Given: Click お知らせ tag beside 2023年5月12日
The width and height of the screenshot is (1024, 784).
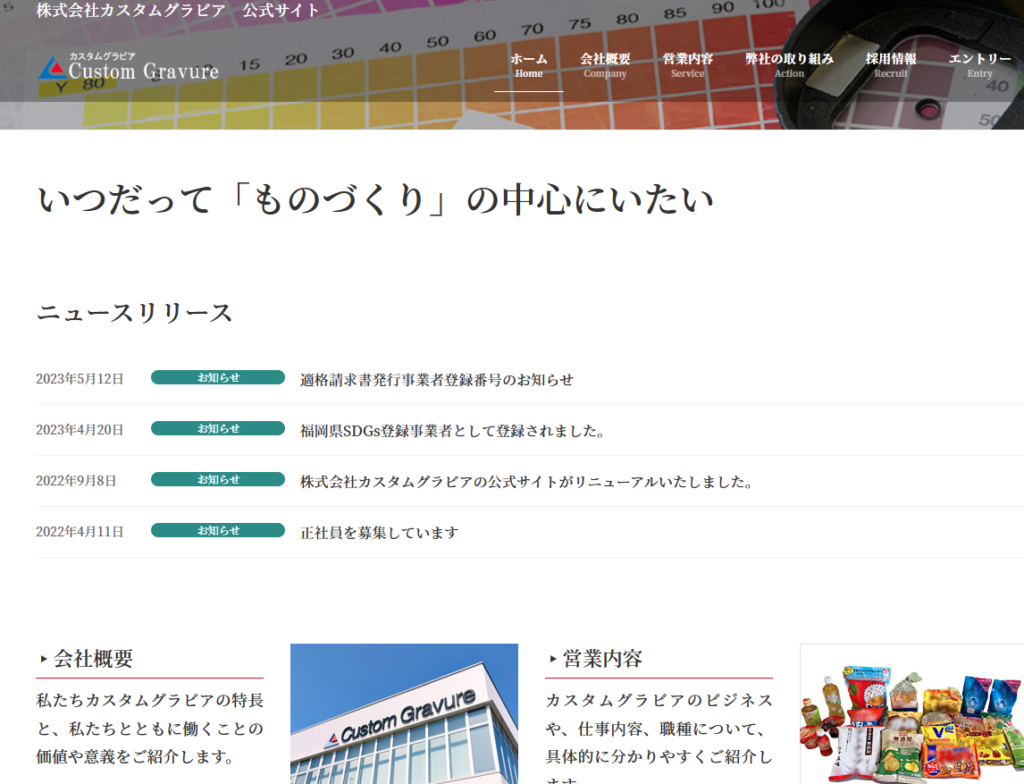Looking at the screenshot, I should point(218,378).
